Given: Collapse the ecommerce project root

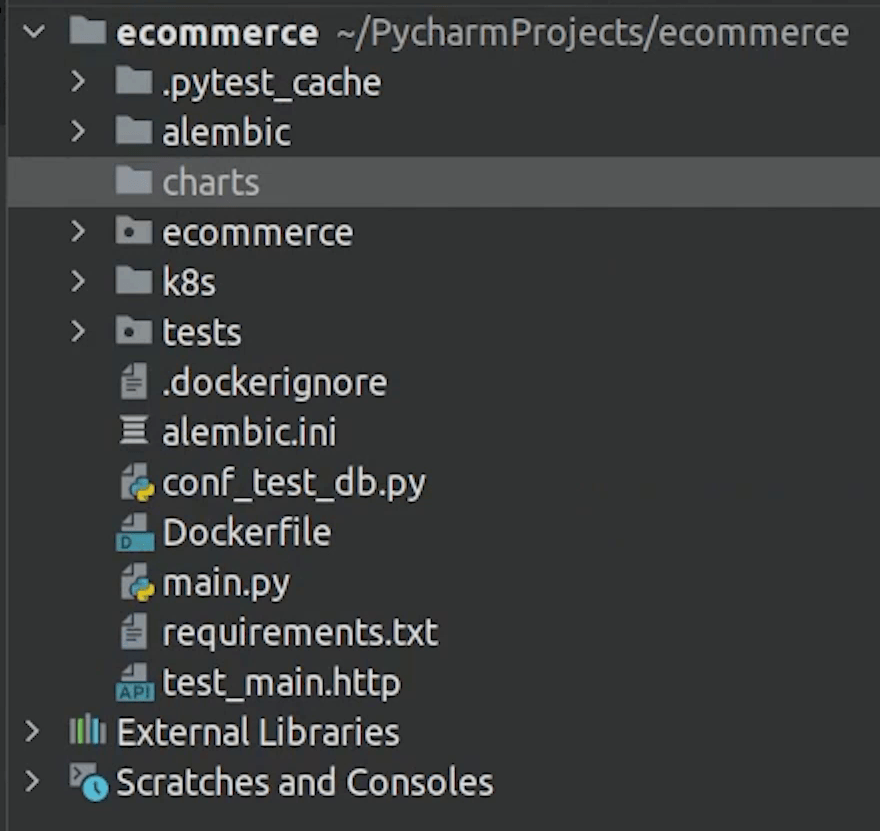Looking at the screenshot, I should point(32,31).
